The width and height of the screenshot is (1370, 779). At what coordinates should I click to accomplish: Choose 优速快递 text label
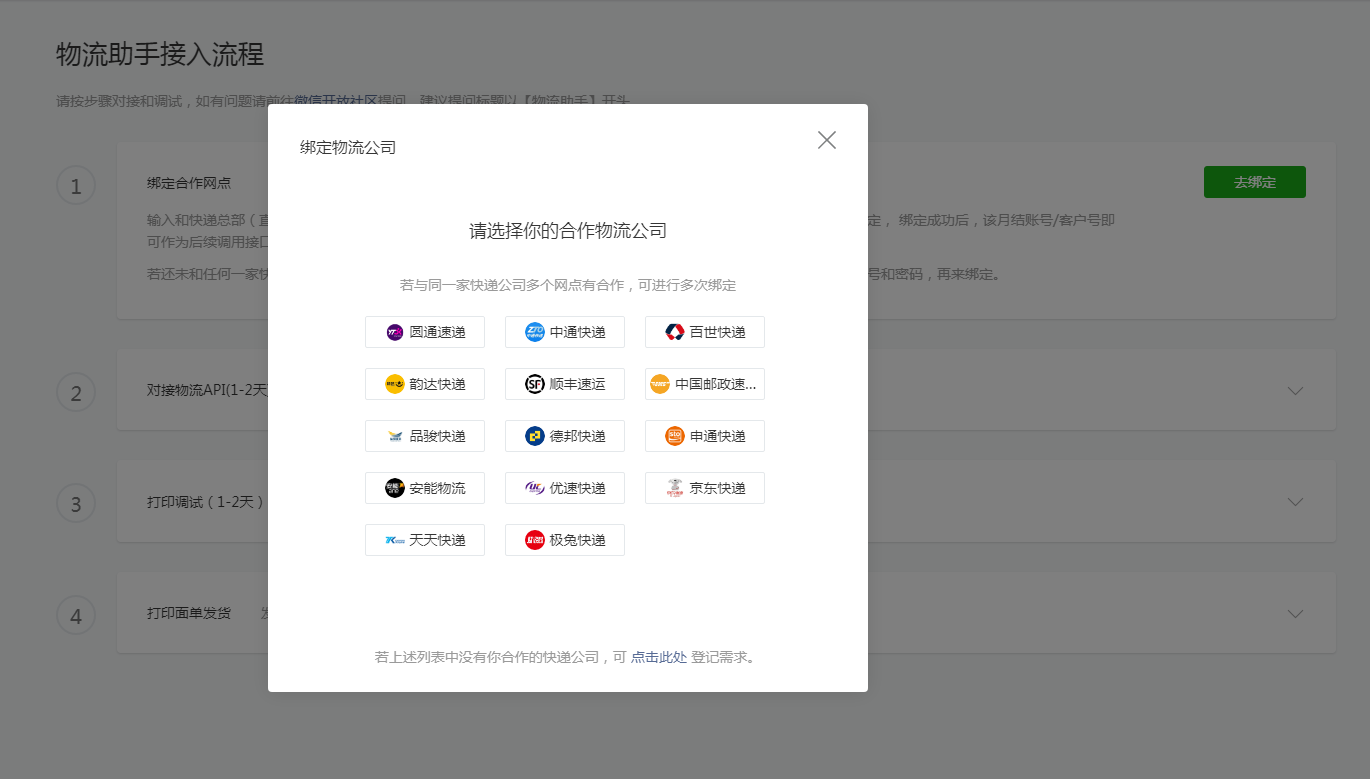coord(578,488)
